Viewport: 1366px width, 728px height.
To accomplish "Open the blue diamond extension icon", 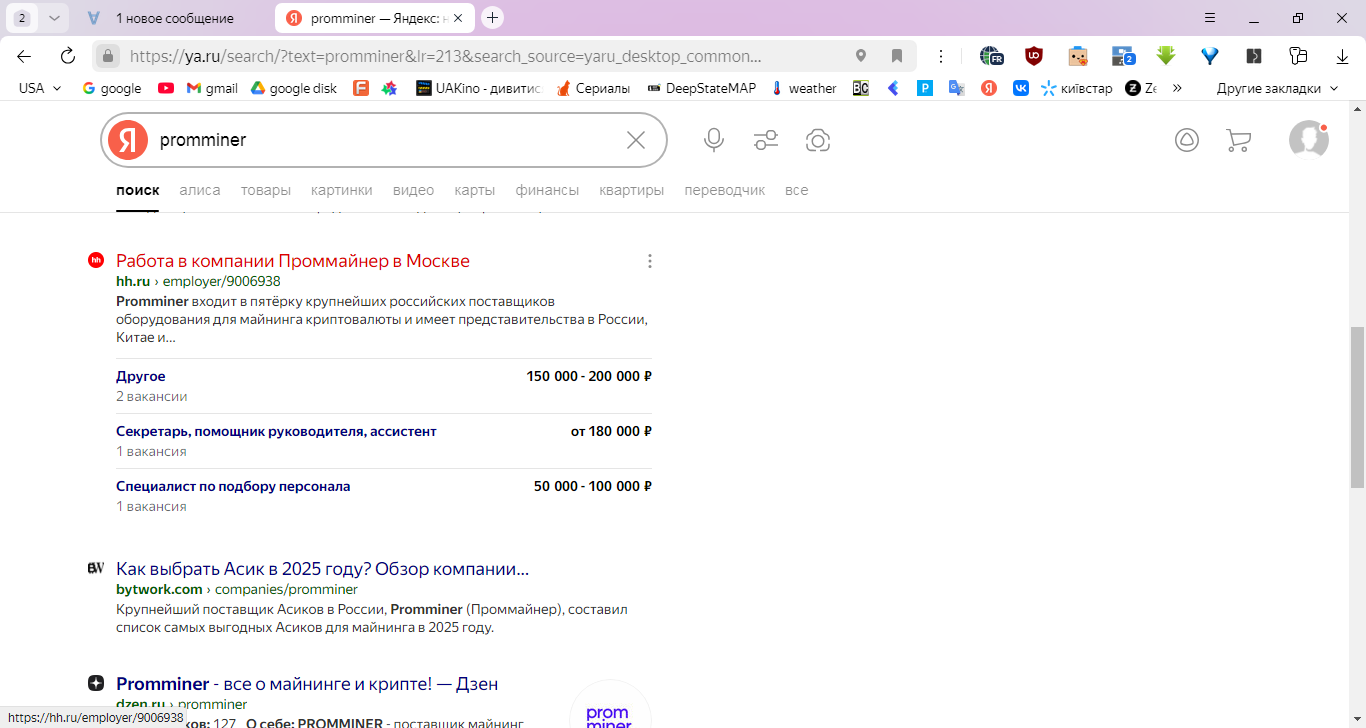I will (1210, 56).
